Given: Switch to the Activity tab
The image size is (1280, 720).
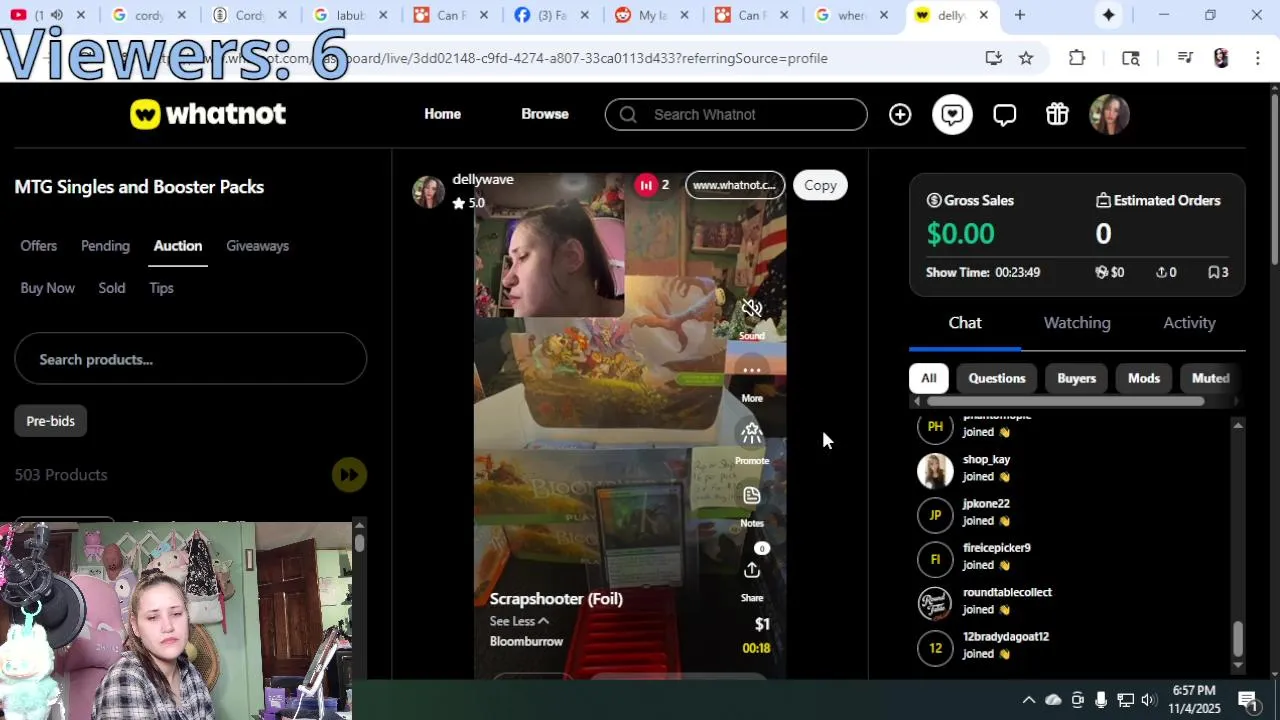Looking at the screenshot, I should (1189, 323).
